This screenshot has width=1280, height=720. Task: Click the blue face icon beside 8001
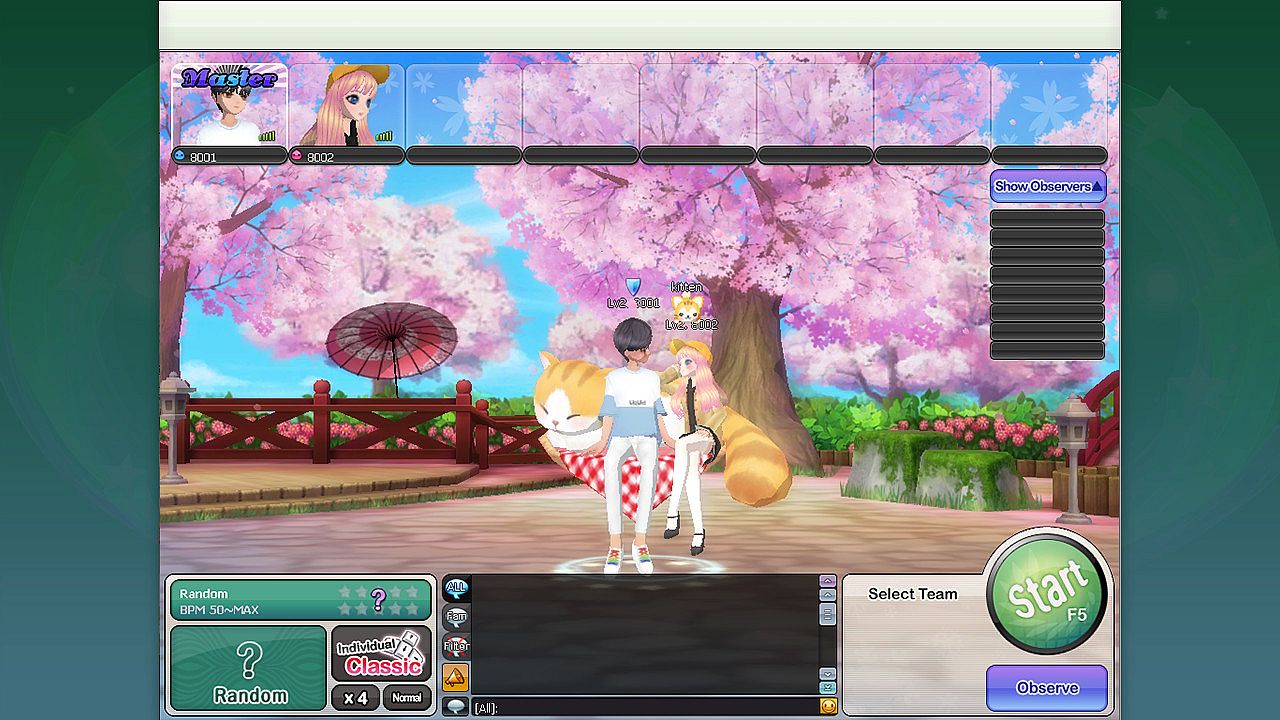pyautogui.click(x=180, y=156)
